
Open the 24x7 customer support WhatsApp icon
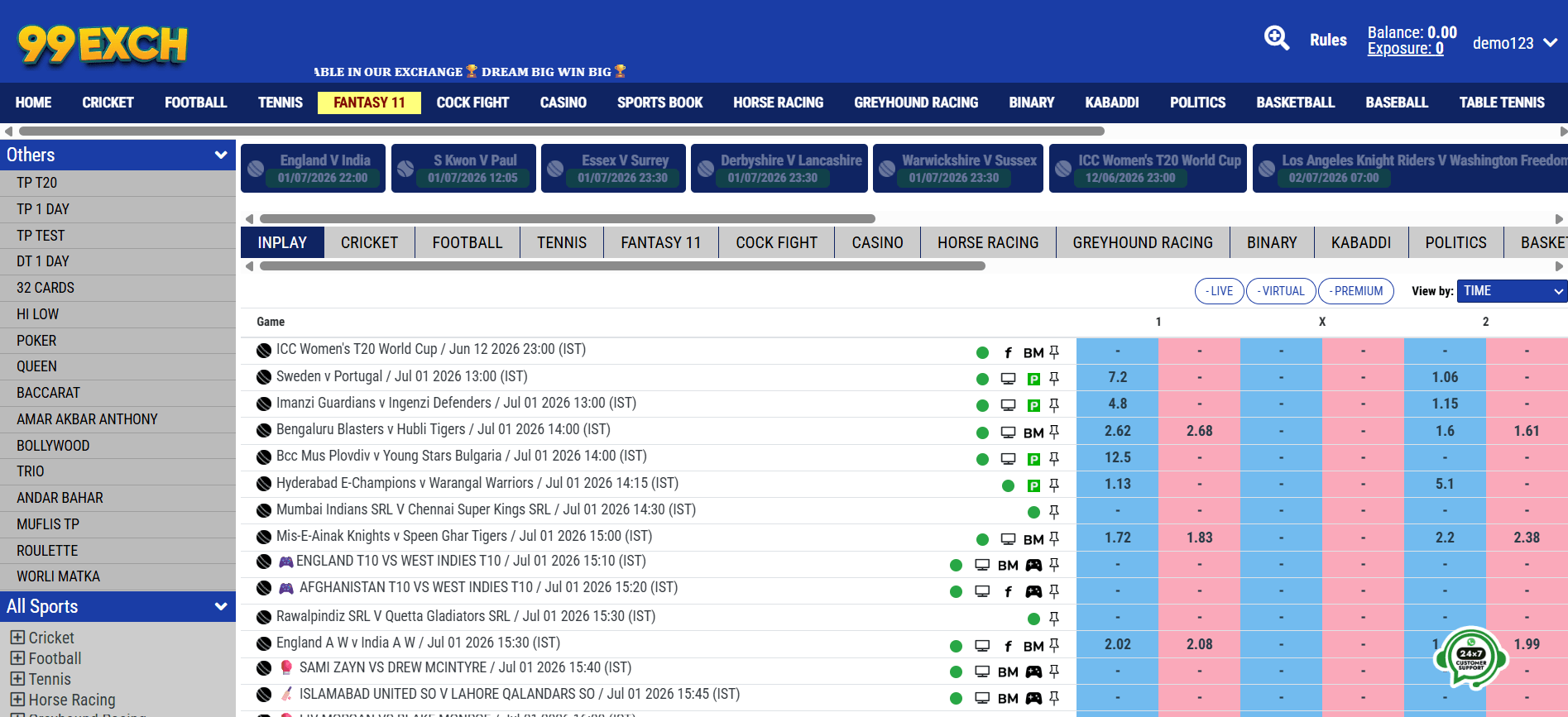pos(1470,657)
